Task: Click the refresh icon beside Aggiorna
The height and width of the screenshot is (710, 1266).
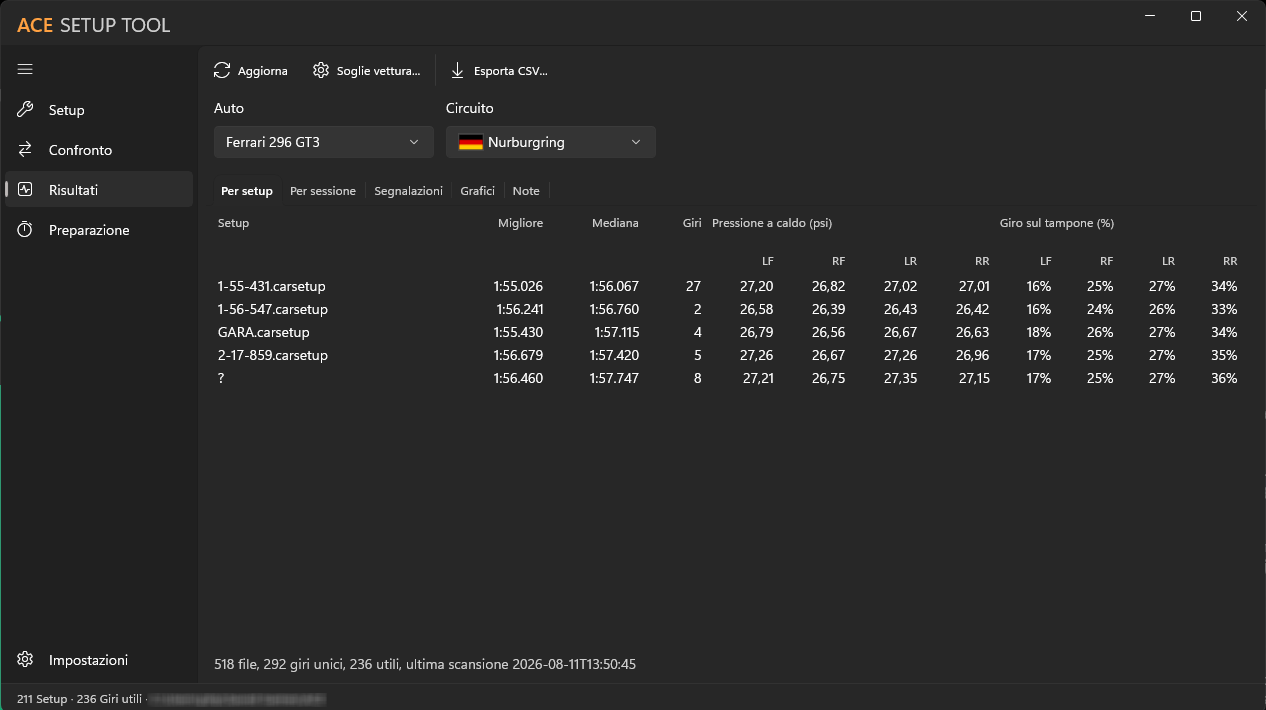Action: 222,71
